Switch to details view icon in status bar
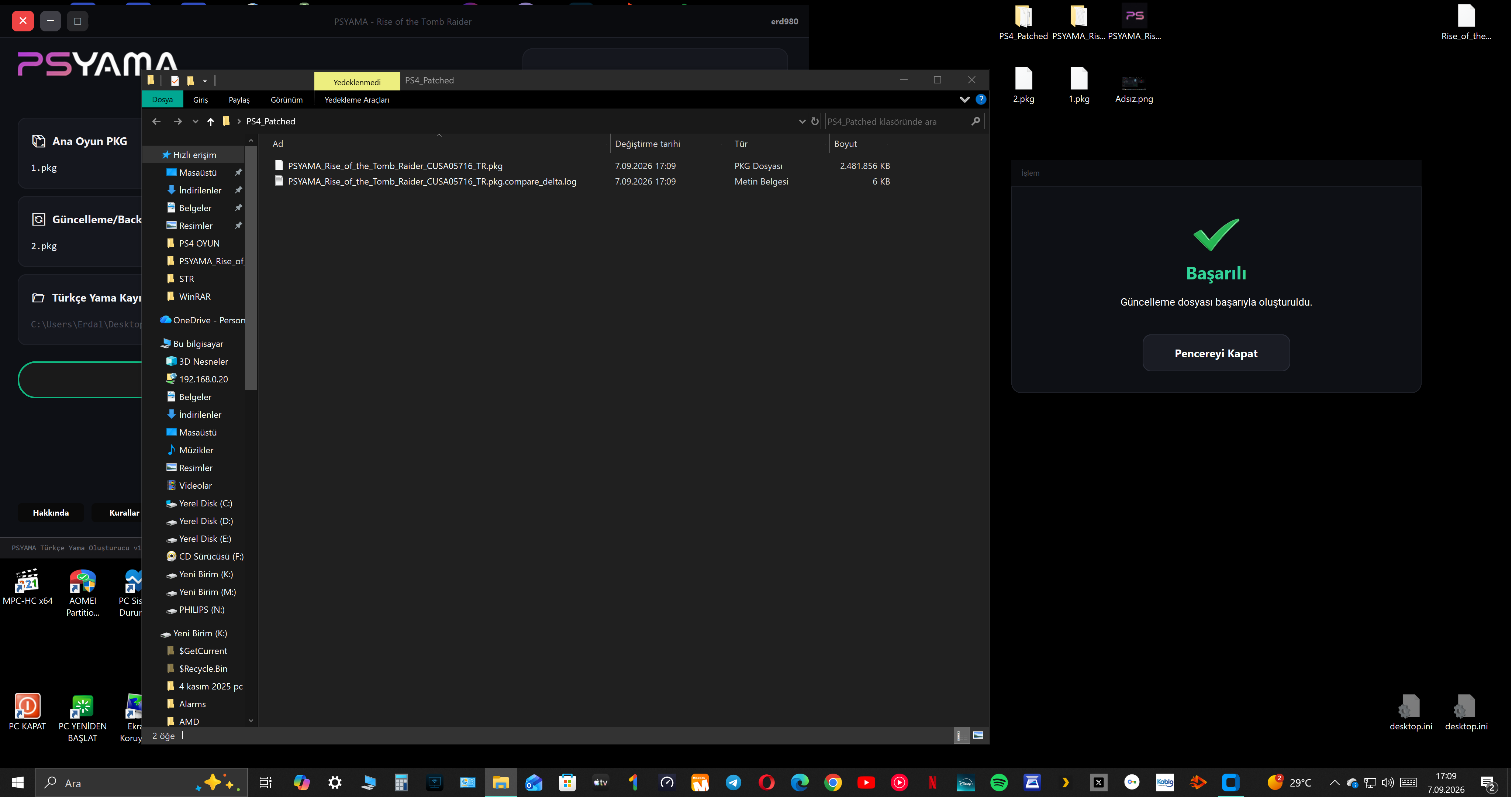 tap(961, 735)
